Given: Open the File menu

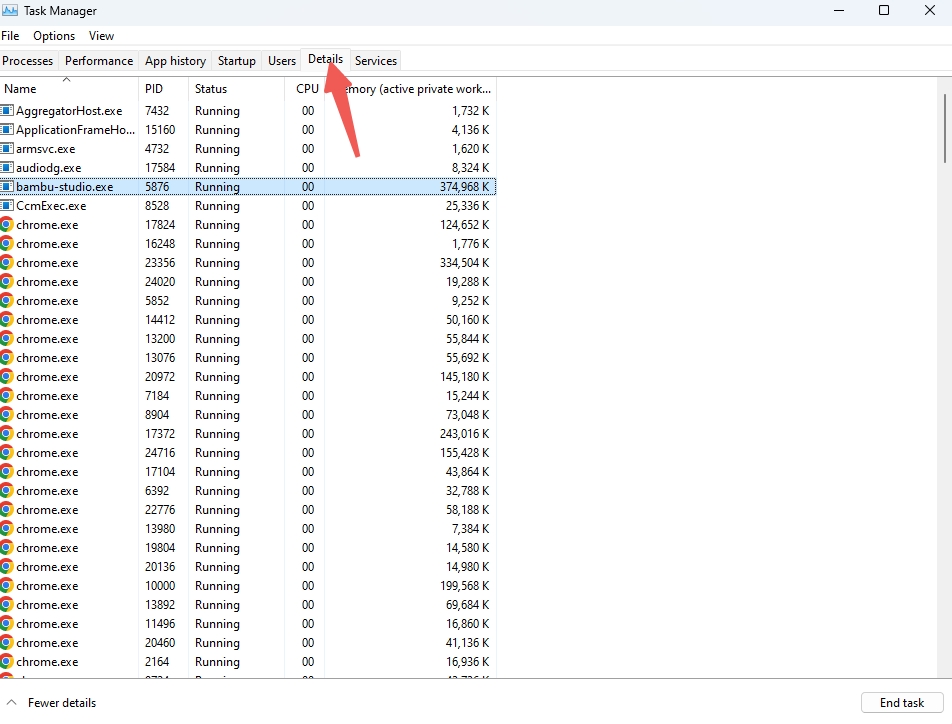Looking at the screenshot, I should [10, 36].
